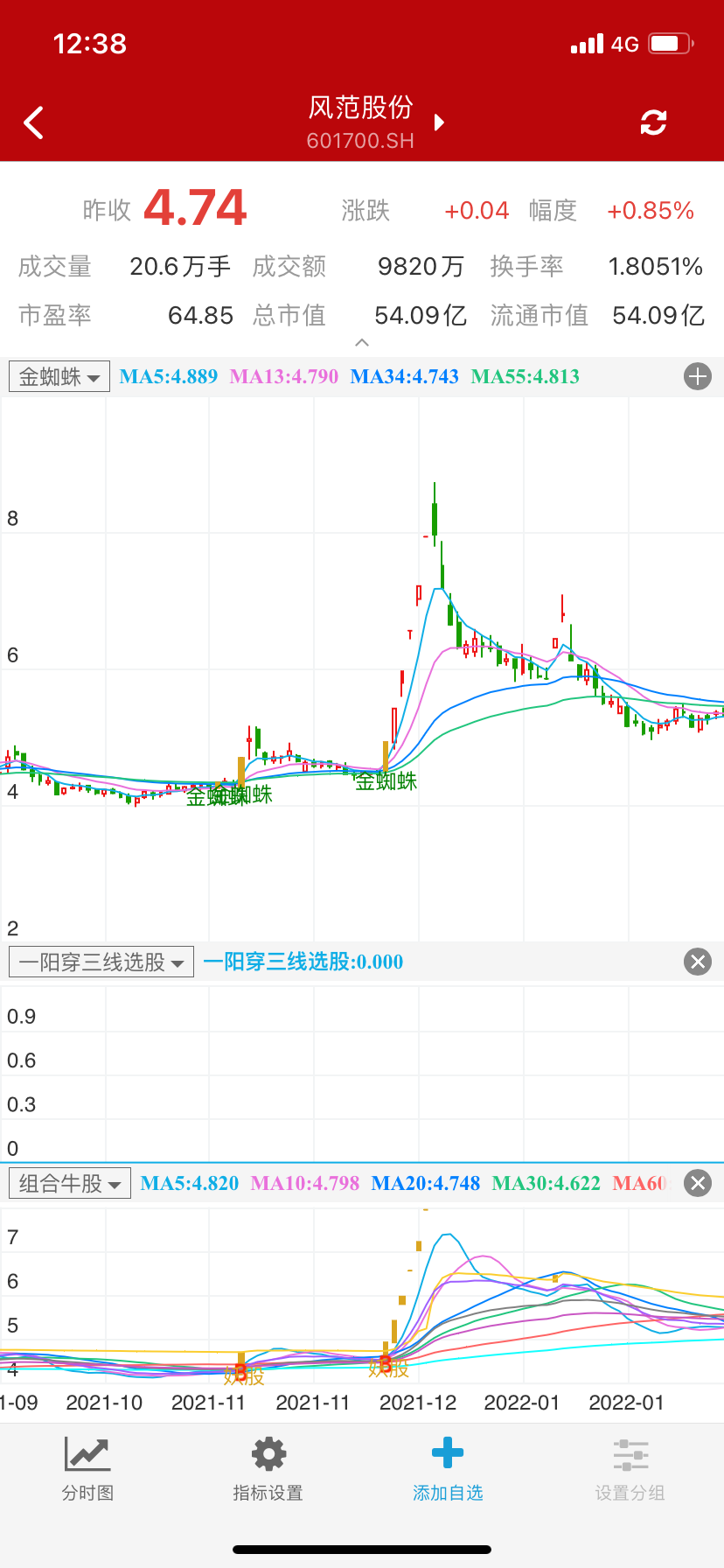Viewport: 724px width, 1568px height.
Task: Tap the MA5:4.889 legend label
Action: (169, 377)
